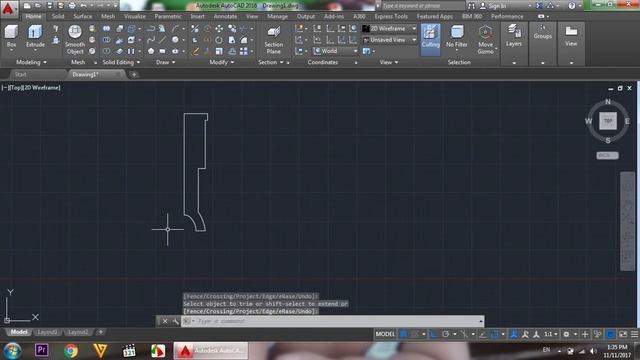This screenshot has width=640, height=360.
Task: Click the Scale tool in Modify panel
Action: tap(219, 51)
